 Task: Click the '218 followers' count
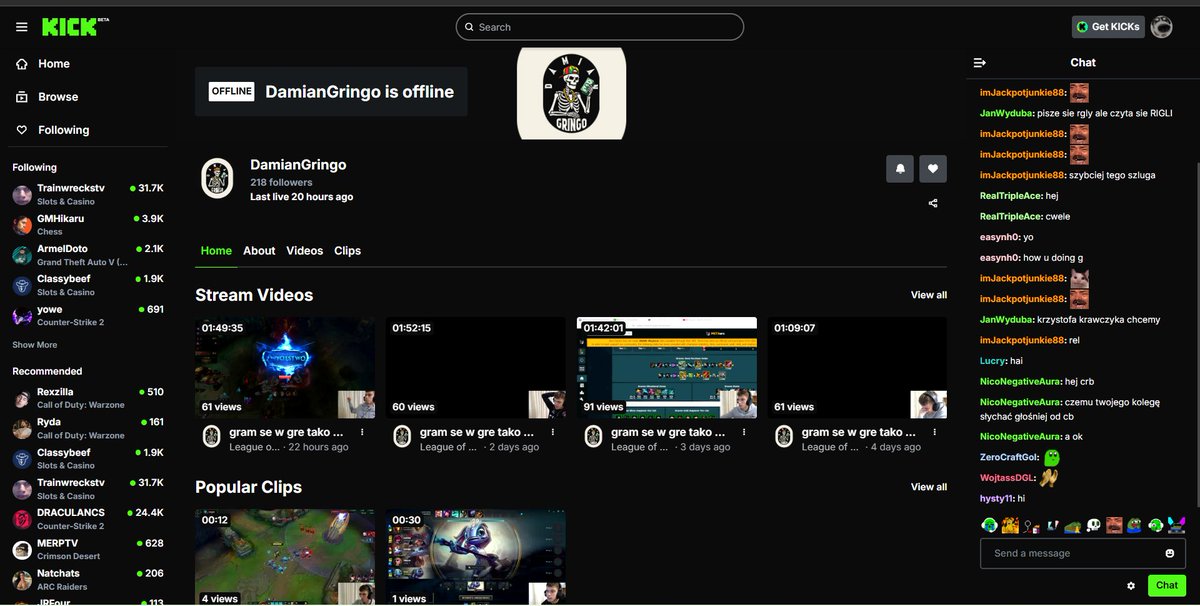[x=281, y=183]
